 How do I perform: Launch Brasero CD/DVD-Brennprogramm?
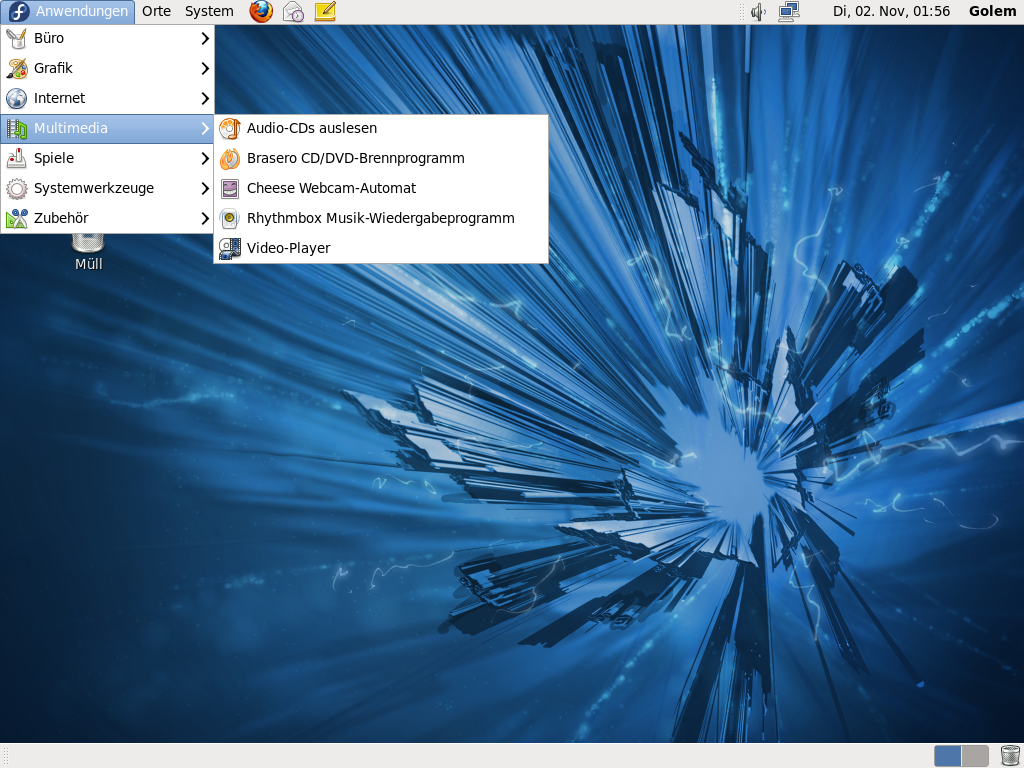pos(355,158)
